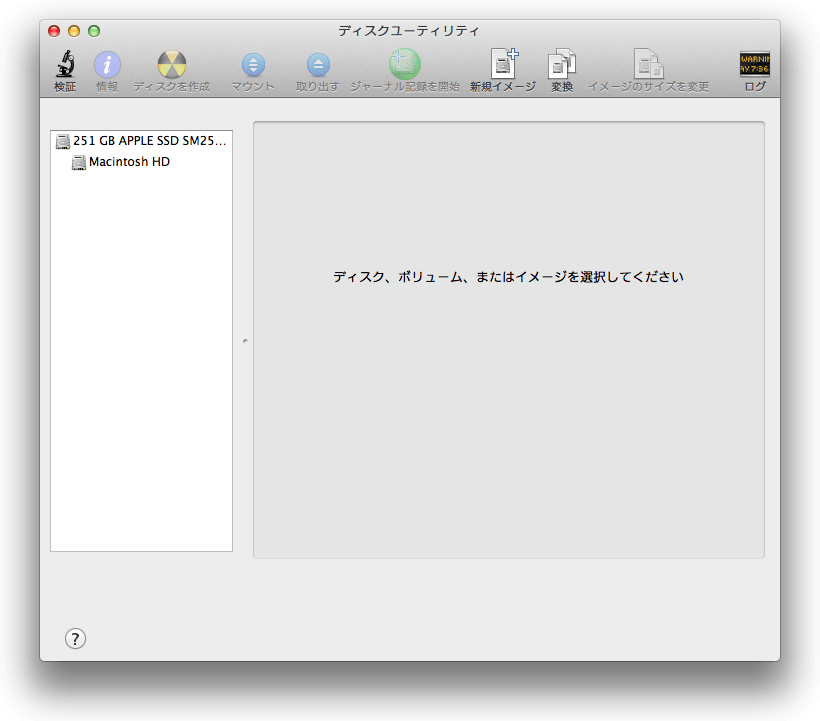
Task: Minimize the window with the yellow button
Action: [74, 31]
